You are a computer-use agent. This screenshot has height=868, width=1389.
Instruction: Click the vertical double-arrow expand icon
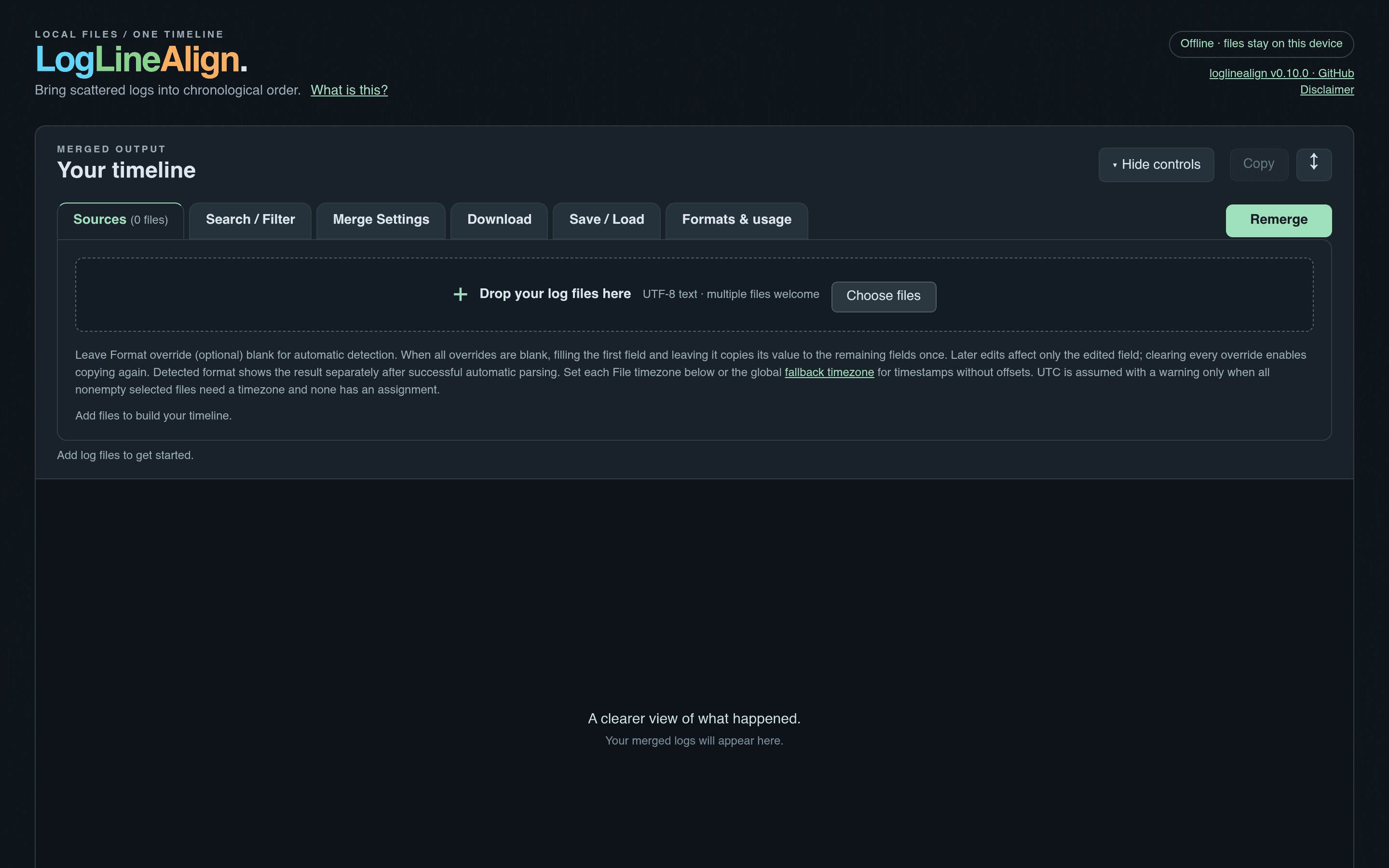click(x=1313, y=164)
